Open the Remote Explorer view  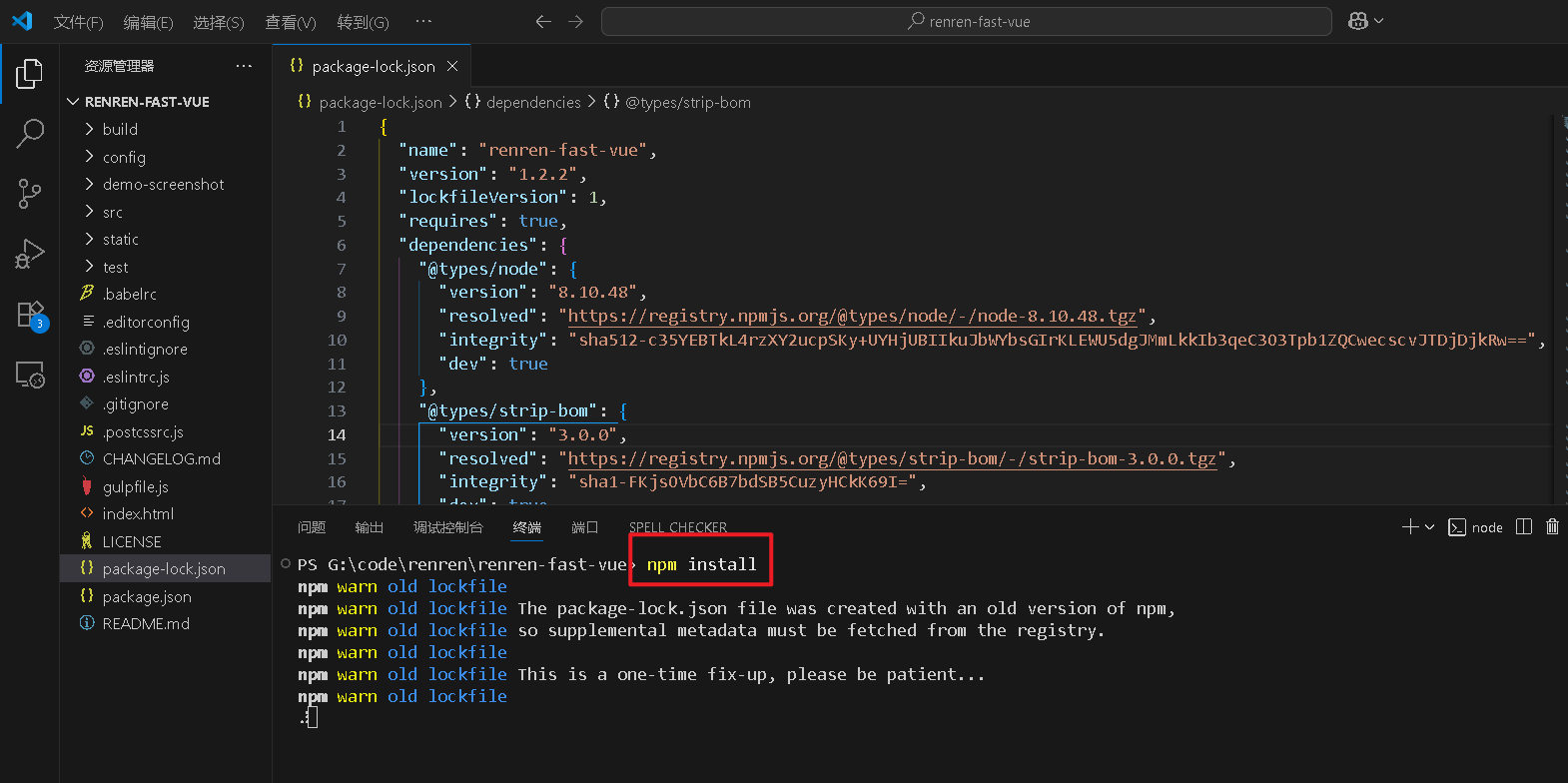30,375
